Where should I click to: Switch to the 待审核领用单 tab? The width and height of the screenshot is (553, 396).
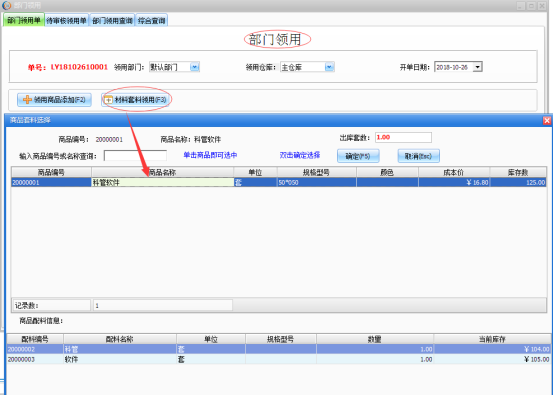point(66,20)
